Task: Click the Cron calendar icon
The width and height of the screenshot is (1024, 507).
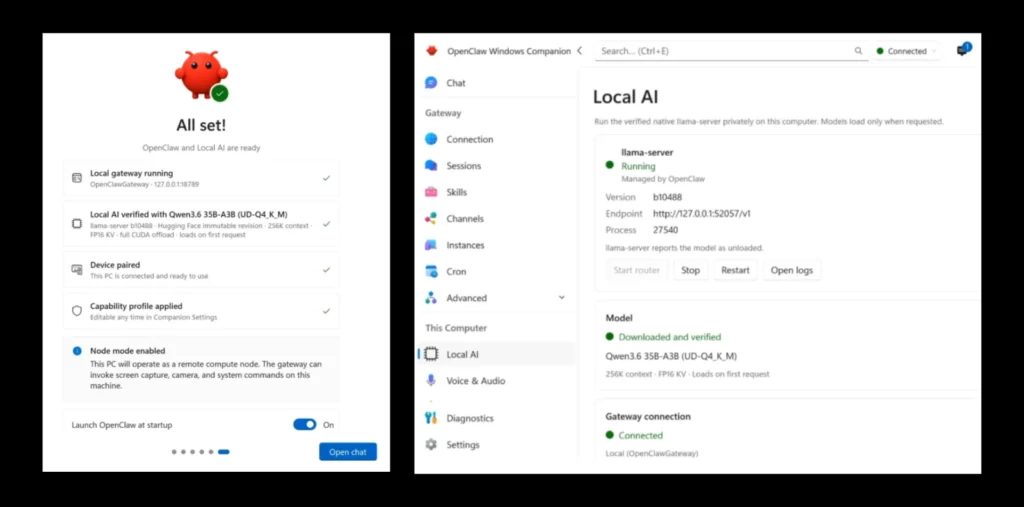Action: coord(431,271)
